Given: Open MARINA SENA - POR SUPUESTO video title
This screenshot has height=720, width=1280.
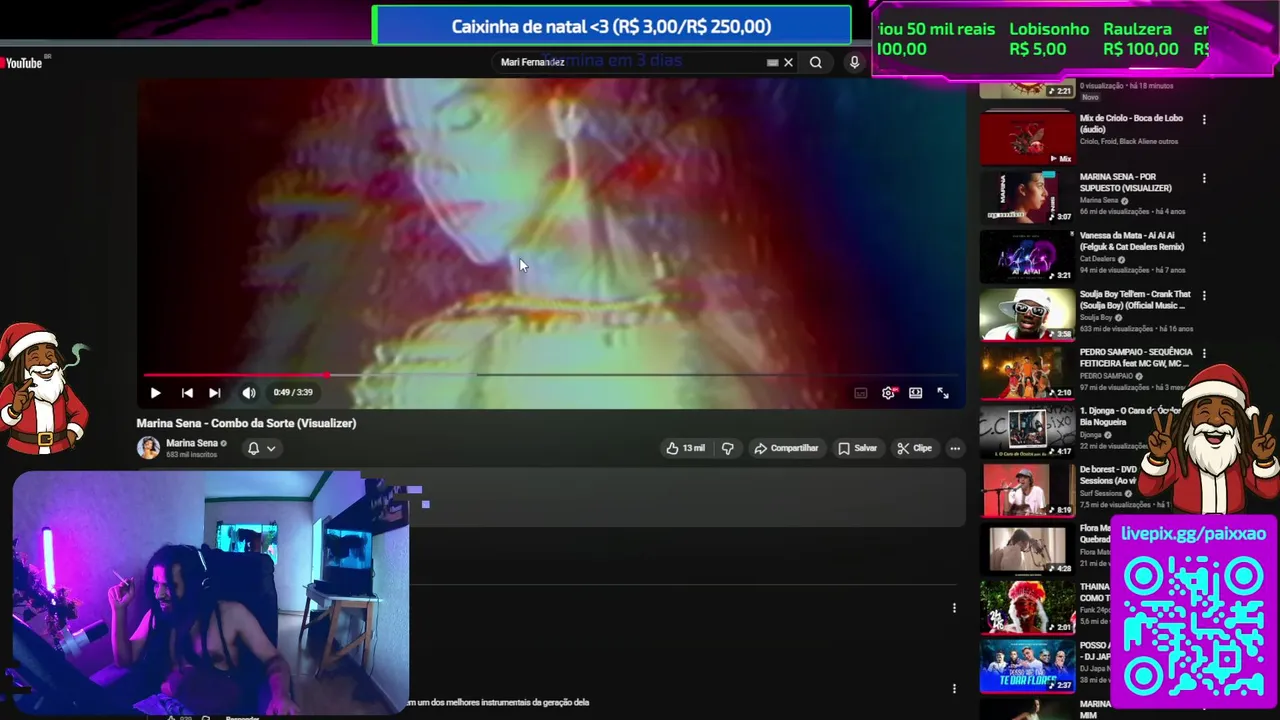Looking at the screenshot, I should click(x=1126, y=183).
